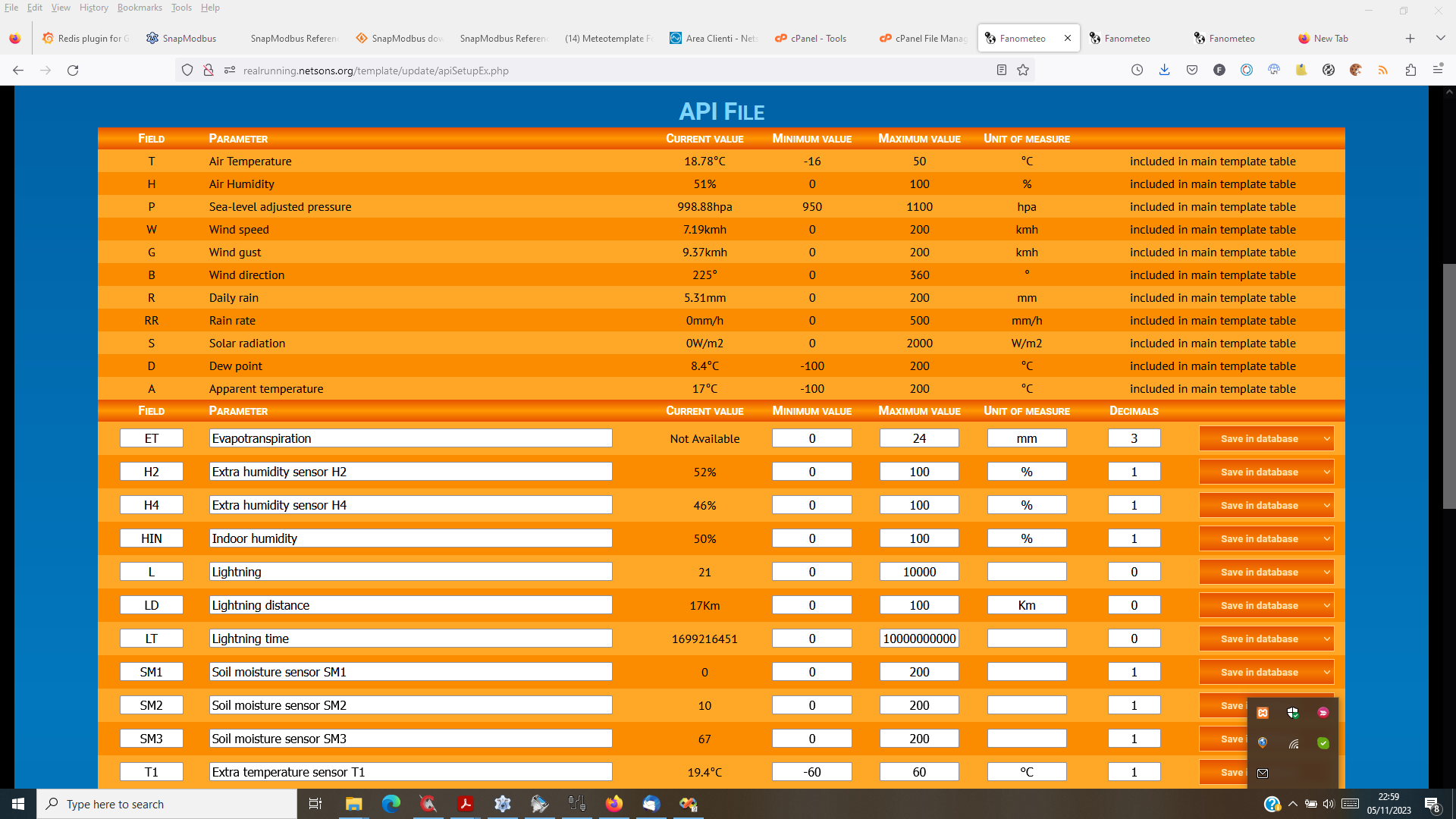
Task: Click the Lightning distance unit field
Action: click(x=1027, y=605)
